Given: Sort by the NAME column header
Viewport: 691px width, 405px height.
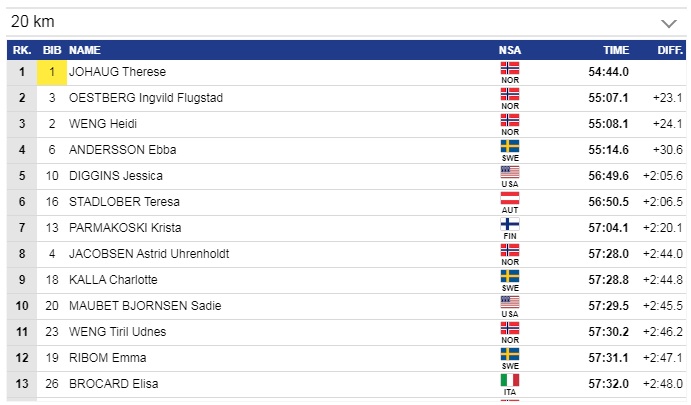Looking at the screenshot, I should point(85,49).
